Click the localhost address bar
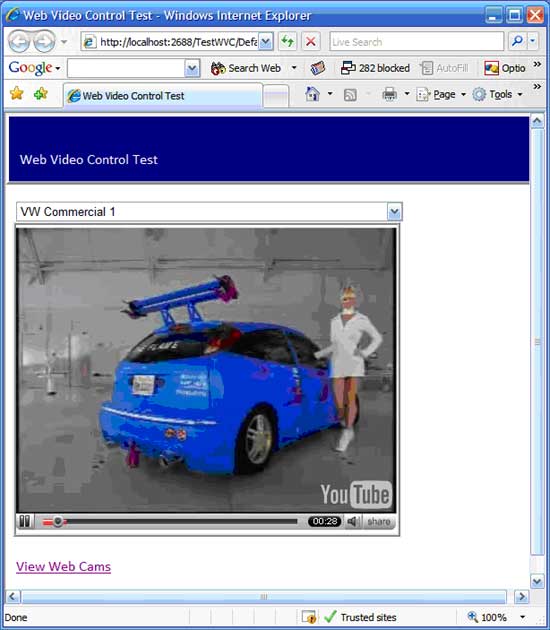 (170, 42)
